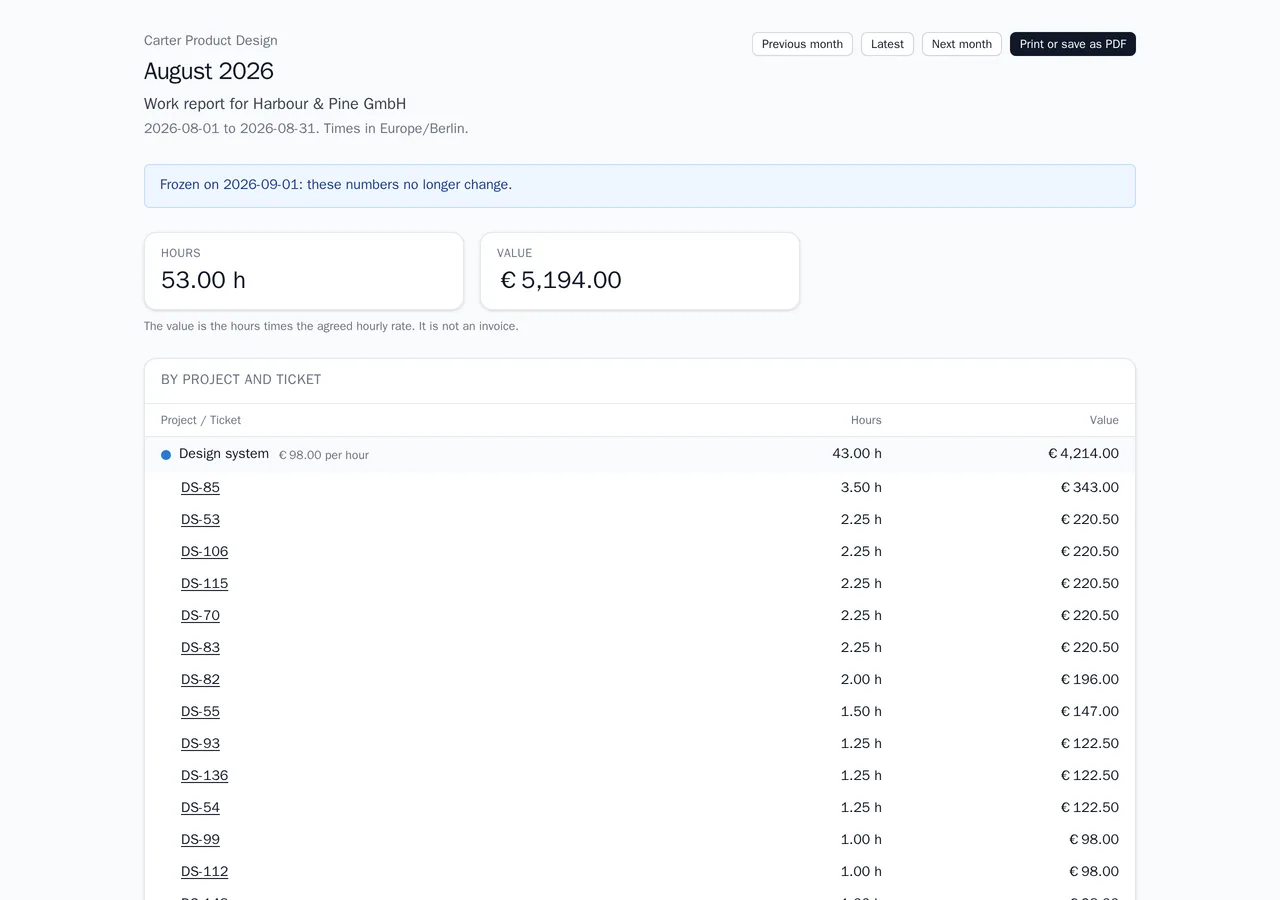
Task: Open ticket DS-85
Action: click(200, 488)
